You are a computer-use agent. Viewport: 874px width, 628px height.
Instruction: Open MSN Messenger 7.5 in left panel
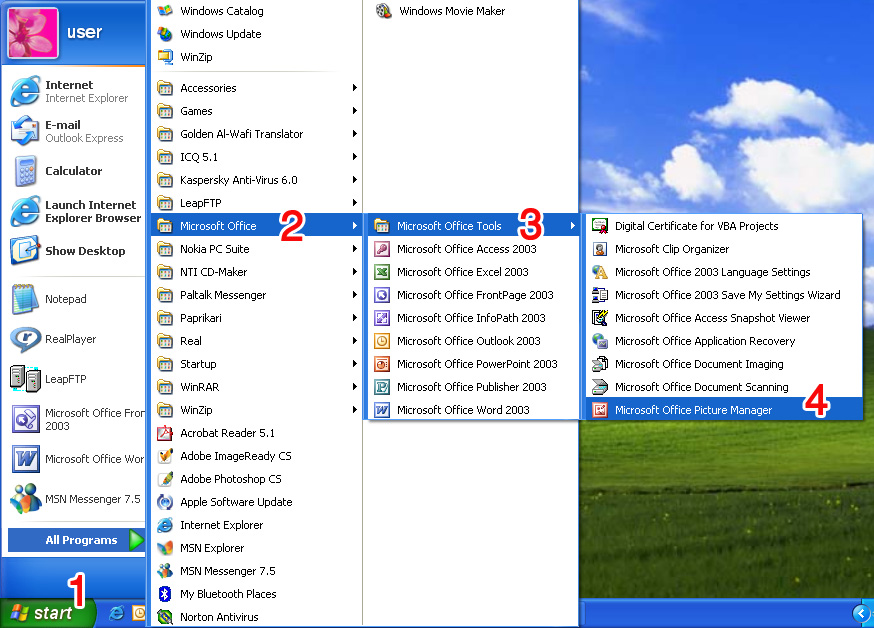[x=74, y=499]
